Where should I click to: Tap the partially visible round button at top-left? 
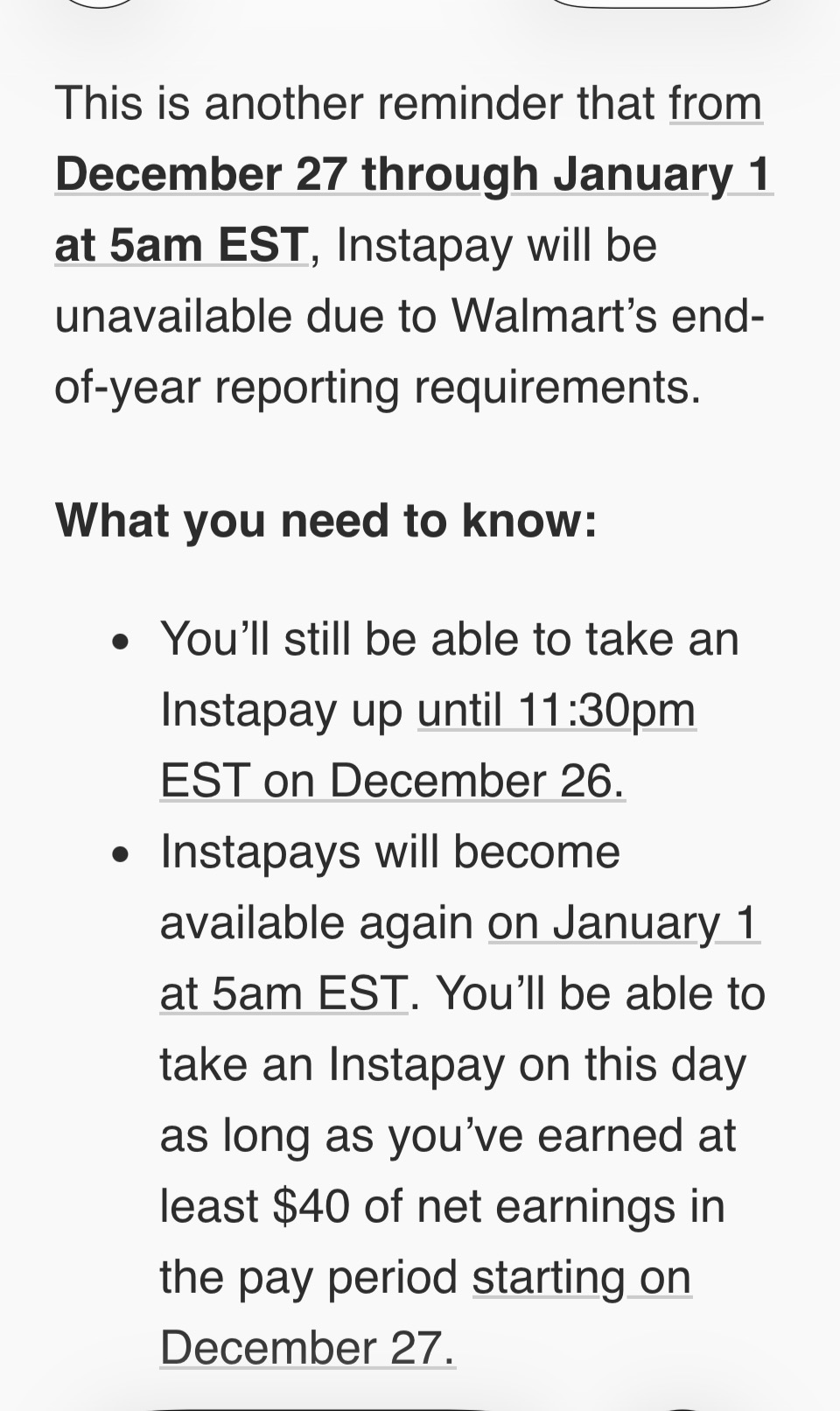coord(101,3)
